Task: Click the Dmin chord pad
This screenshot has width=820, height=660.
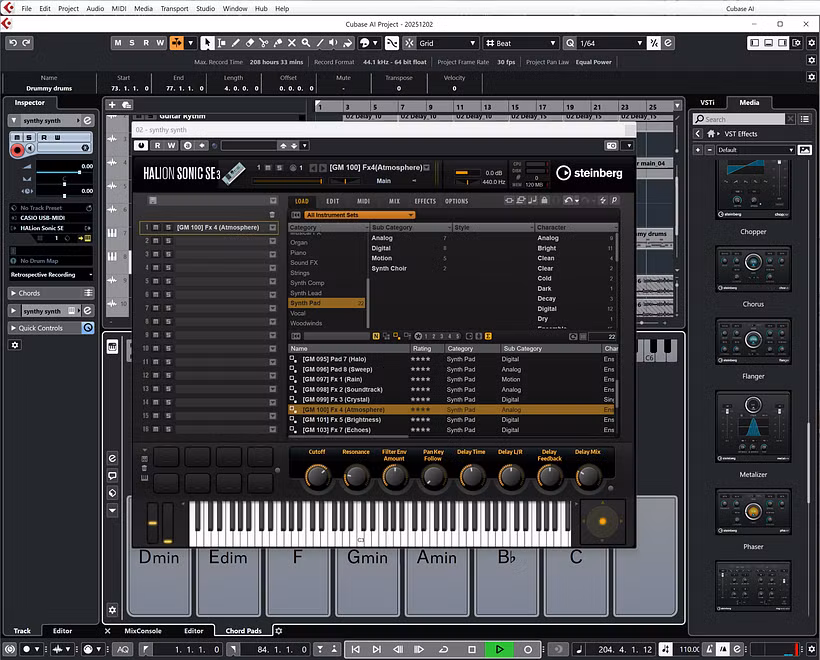Action: (159, 581)
